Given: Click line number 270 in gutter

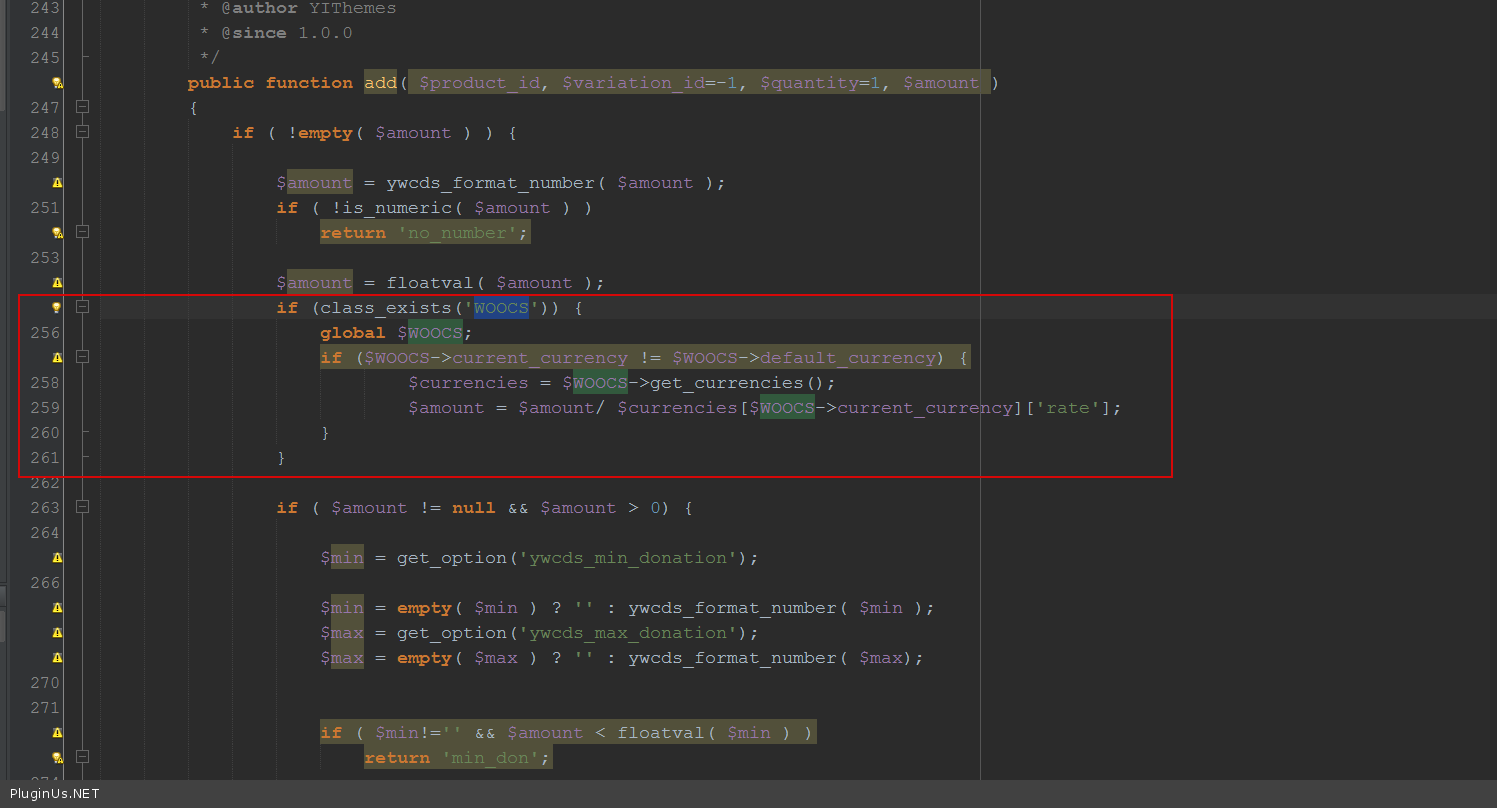Looking at the screenshot, I should (45, 683).
